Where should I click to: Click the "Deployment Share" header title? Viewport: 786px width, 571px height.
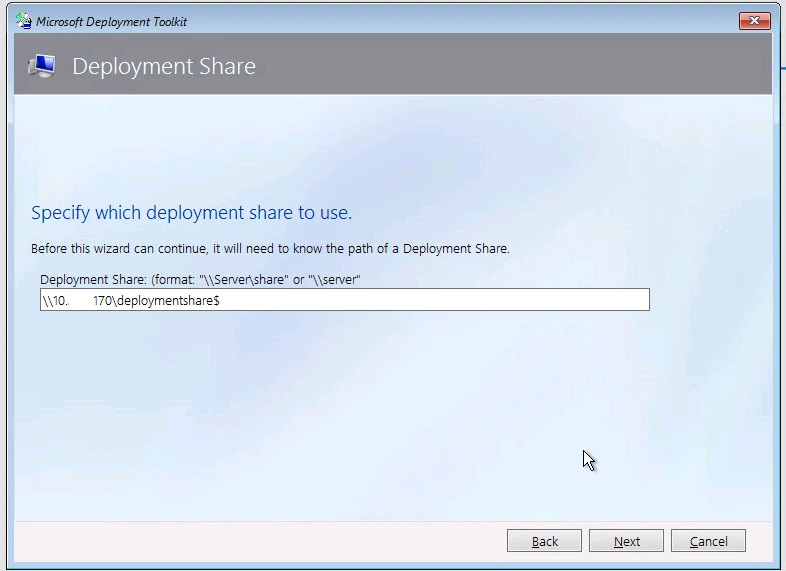click(x=164, y=67)
